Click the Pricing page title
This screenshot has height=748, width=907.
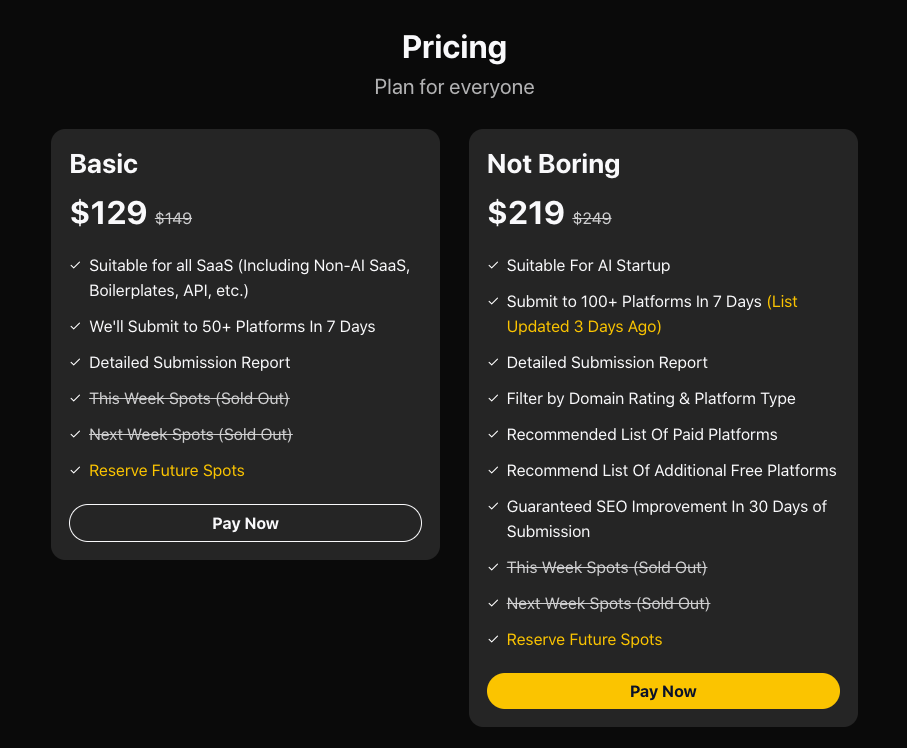454,47
